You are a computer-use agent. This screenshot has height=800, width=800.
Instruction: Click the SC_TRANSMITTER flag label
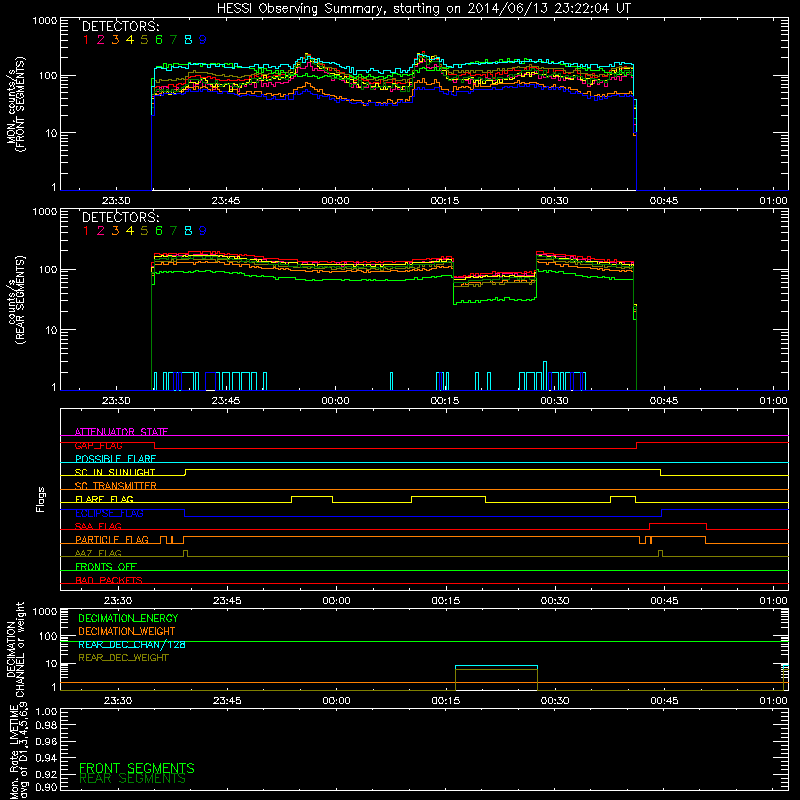tap(116, 486)
